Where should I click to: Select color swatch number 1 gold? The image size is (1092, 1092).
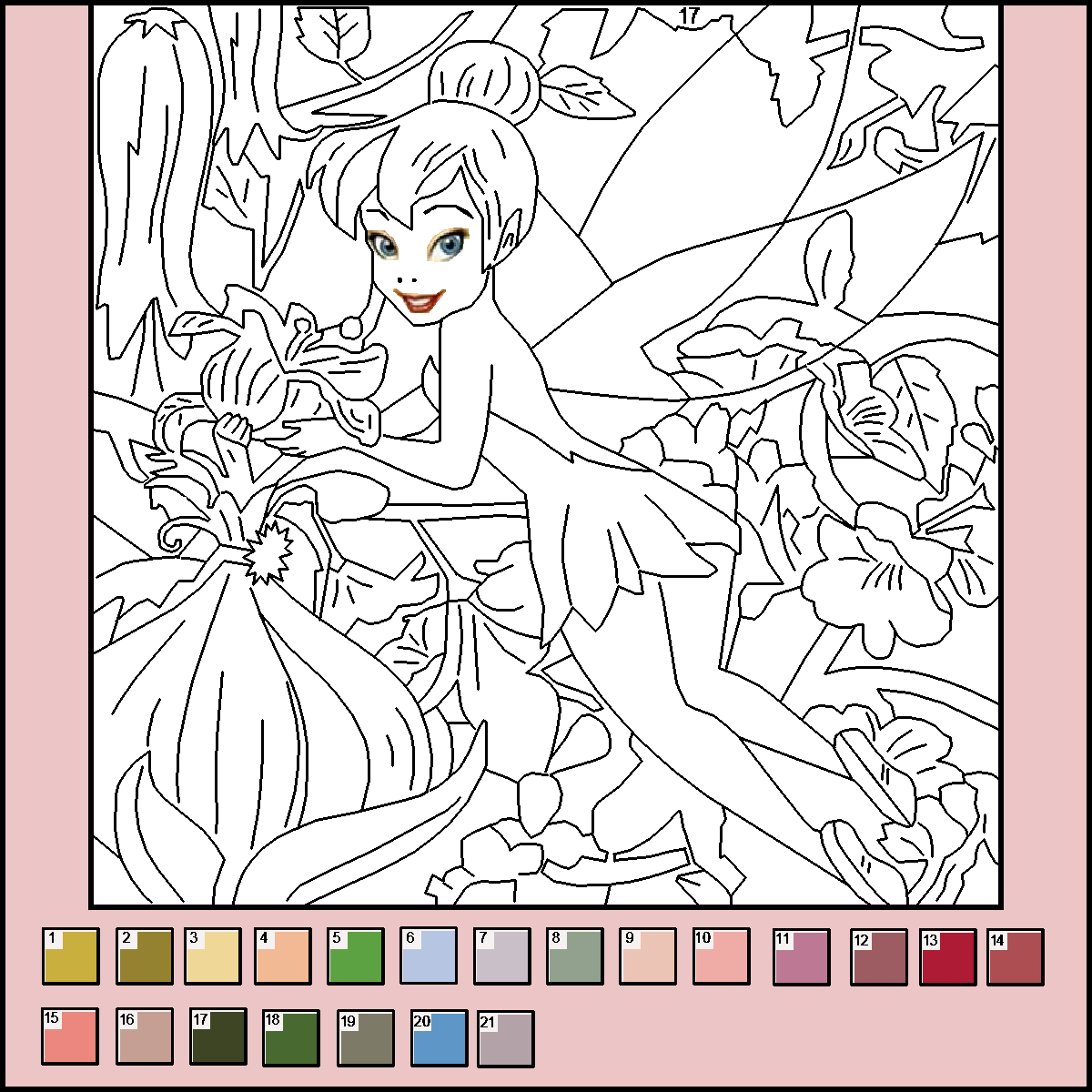coord(70,956)
